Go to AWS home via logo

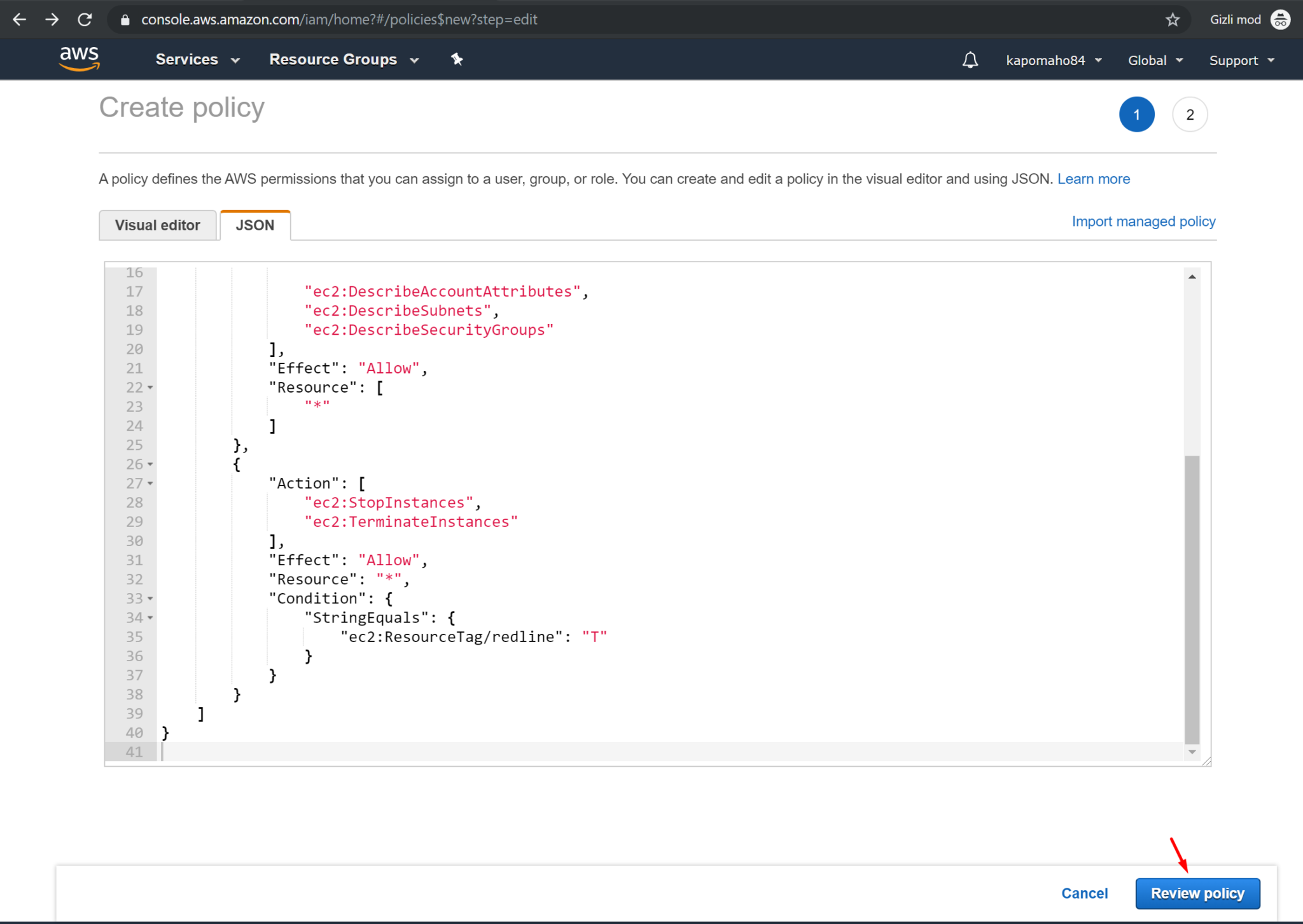pyautogui.click(x=79, y=59)
